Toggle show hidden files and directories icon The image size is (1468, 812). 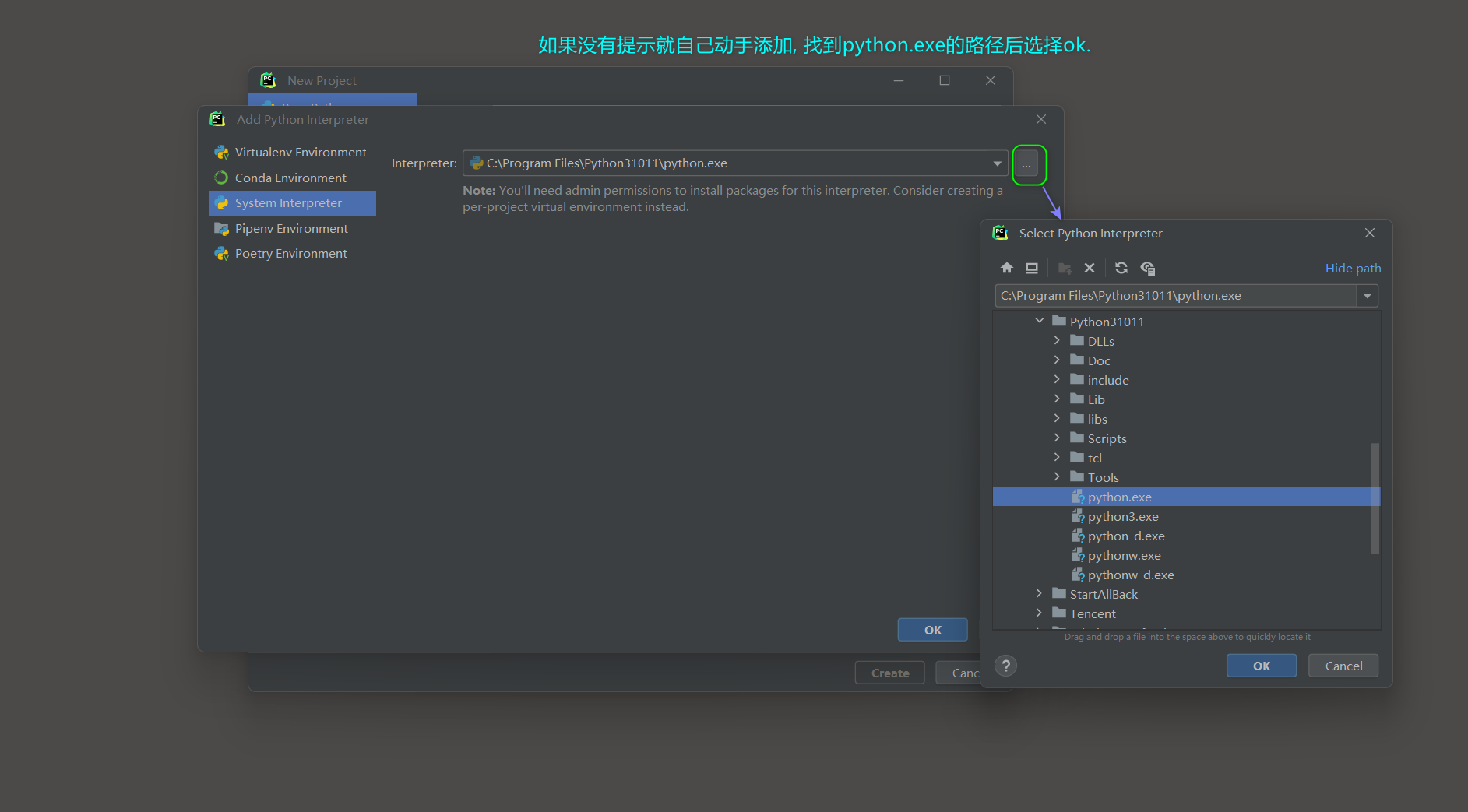tap(1148, 268)
